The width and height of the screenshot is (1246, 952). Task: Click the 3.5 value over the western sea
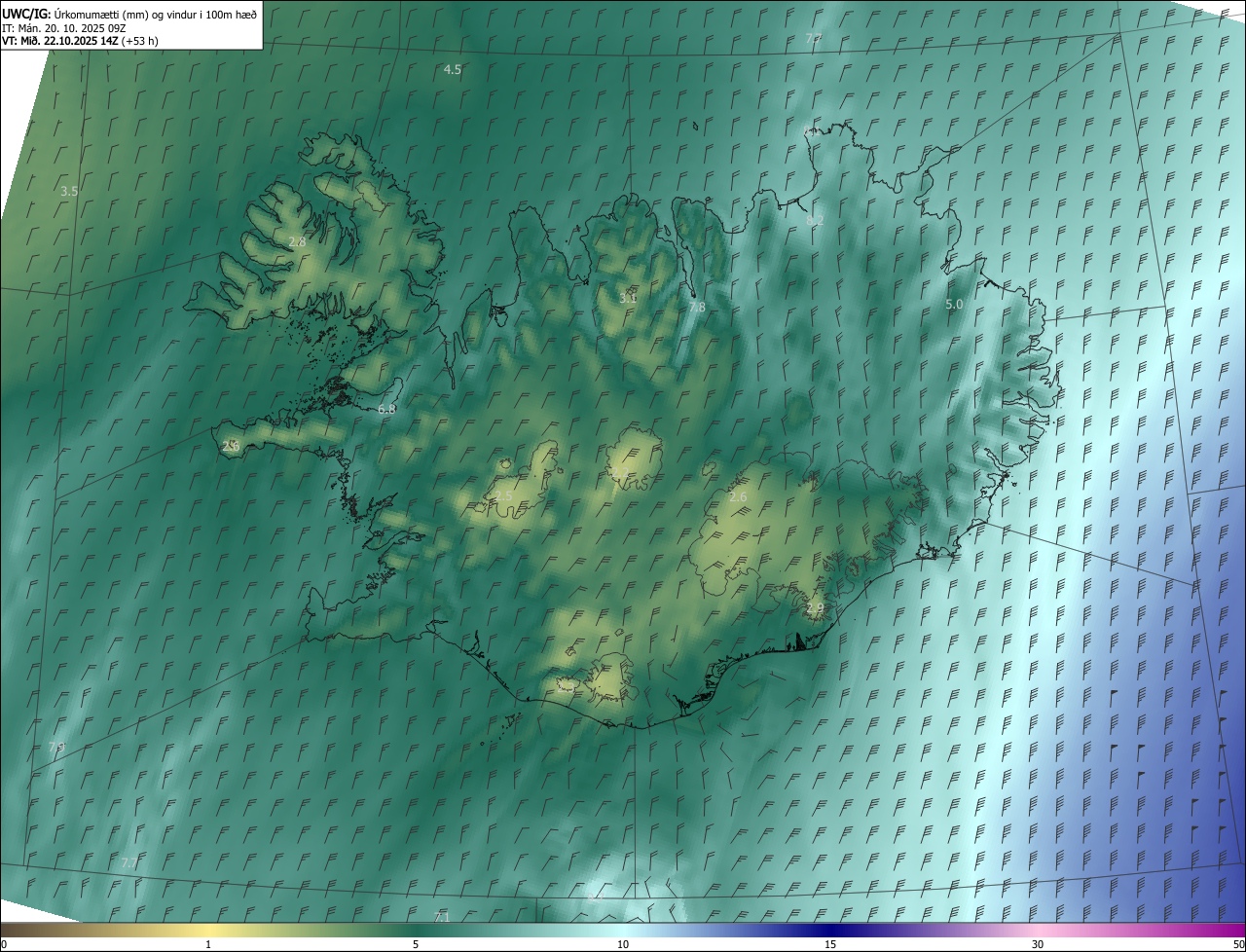click(x=69, y=192)
